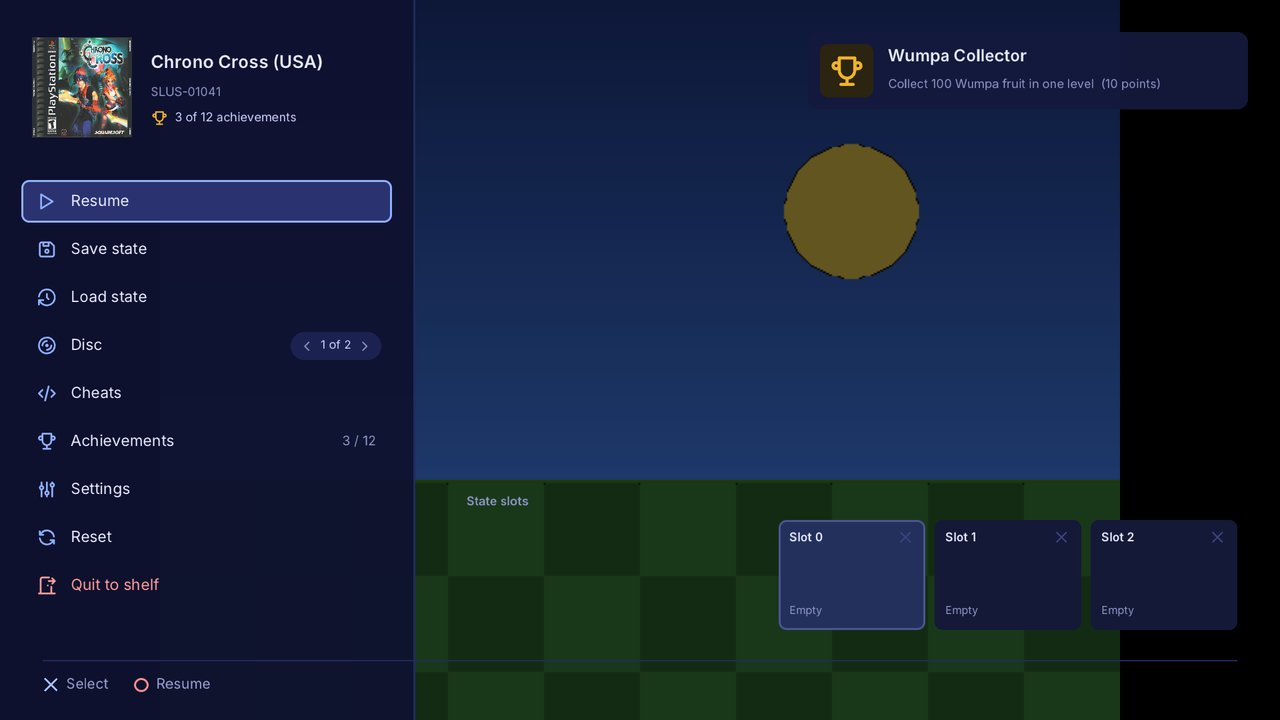
Task: Click the Quit to shelf exit icon
Action: [47, 585]
